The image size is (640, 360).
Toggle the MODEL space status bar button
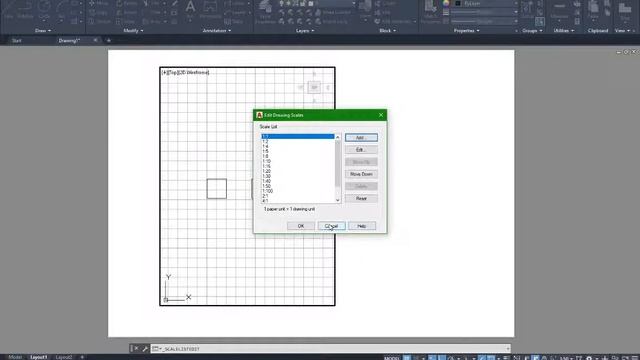click(x=391, y=358)
